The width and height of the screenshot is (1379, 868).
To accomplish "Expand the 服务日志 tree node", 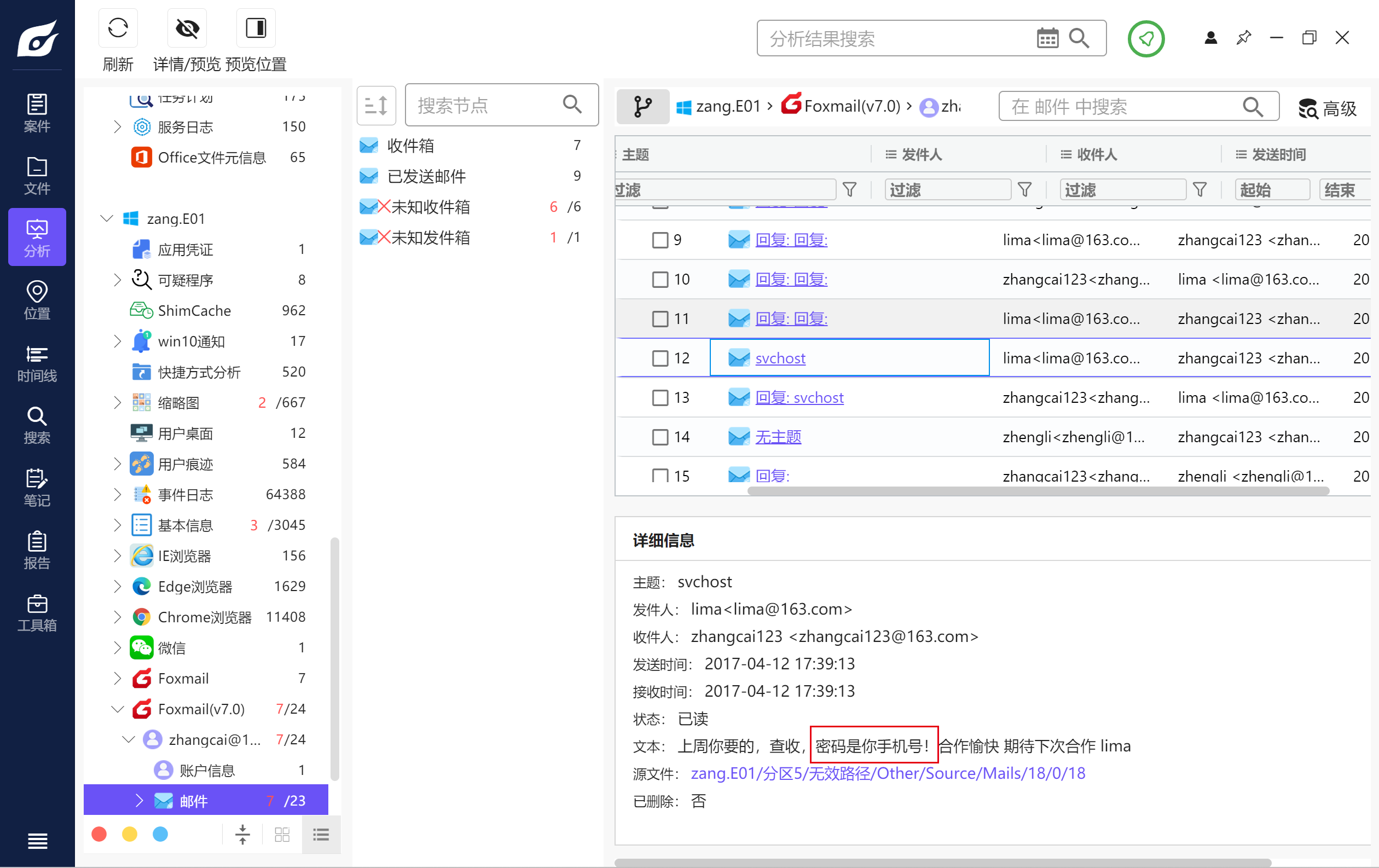I will coord(118,126).
